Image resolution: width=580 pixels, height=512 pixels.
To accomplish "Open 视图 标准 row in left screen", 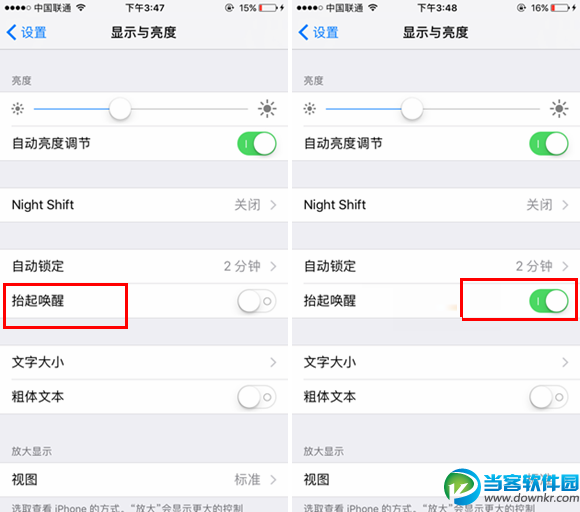I will coord(144,480).
